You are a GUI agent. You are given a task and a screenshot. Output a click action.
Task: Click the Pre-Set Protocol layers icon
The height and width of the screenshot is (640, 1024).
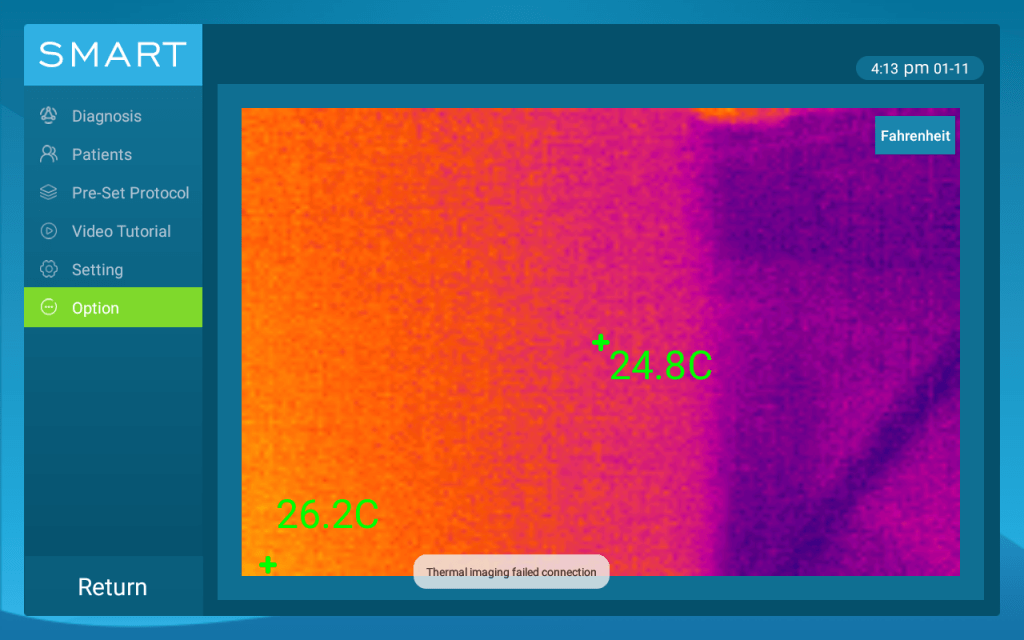pos(48,193)
